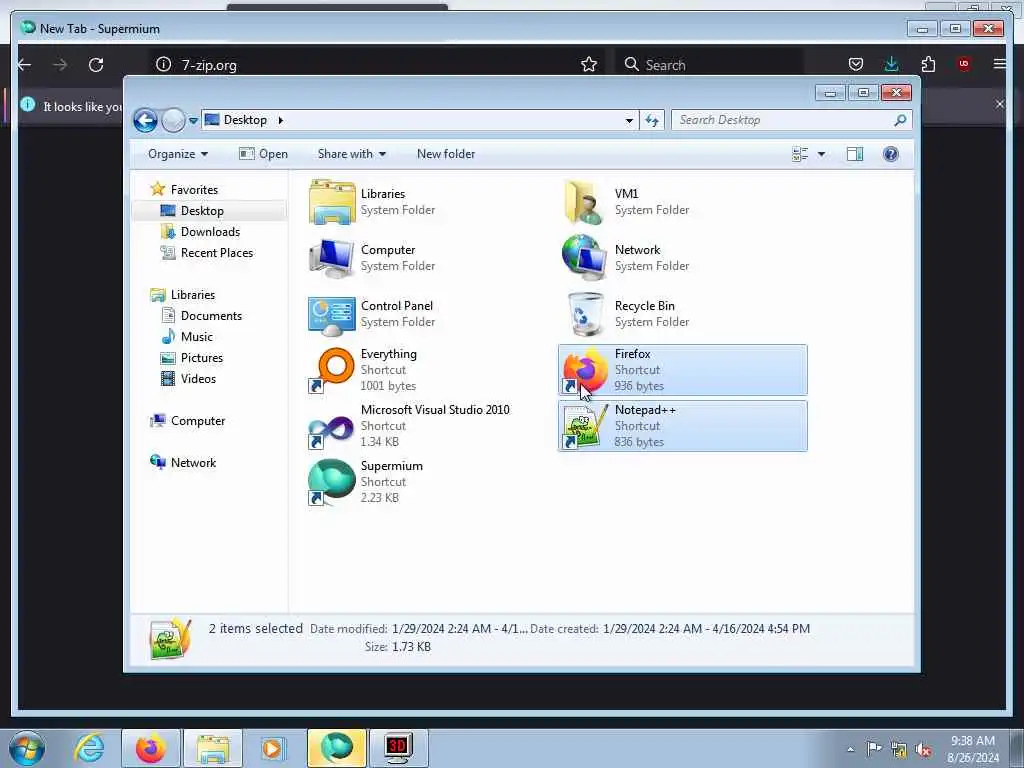Click the site info icon next to 7-zip.org
1024x768 pixels.
163,64
